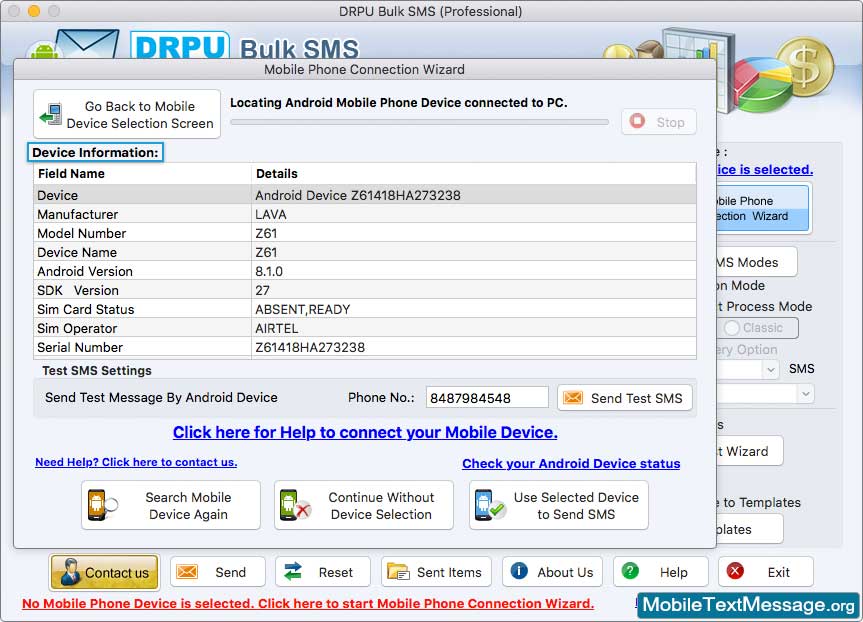Viewport: 863px width, 622px height.
Task: Click the 'MS Modes' button in background
Action: [x=757, y=262]
